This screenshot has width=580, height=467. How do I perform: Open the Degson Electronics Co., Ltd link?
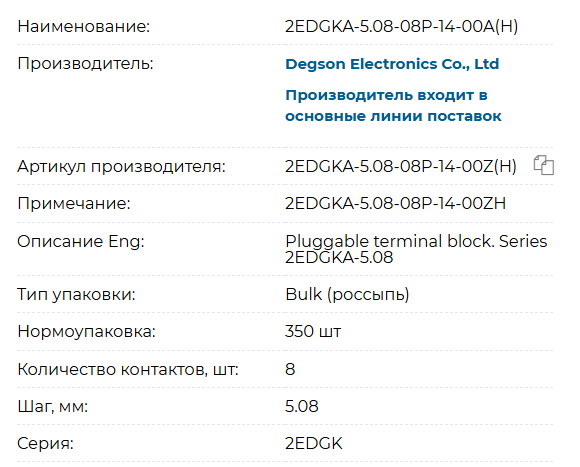[392, 64]
